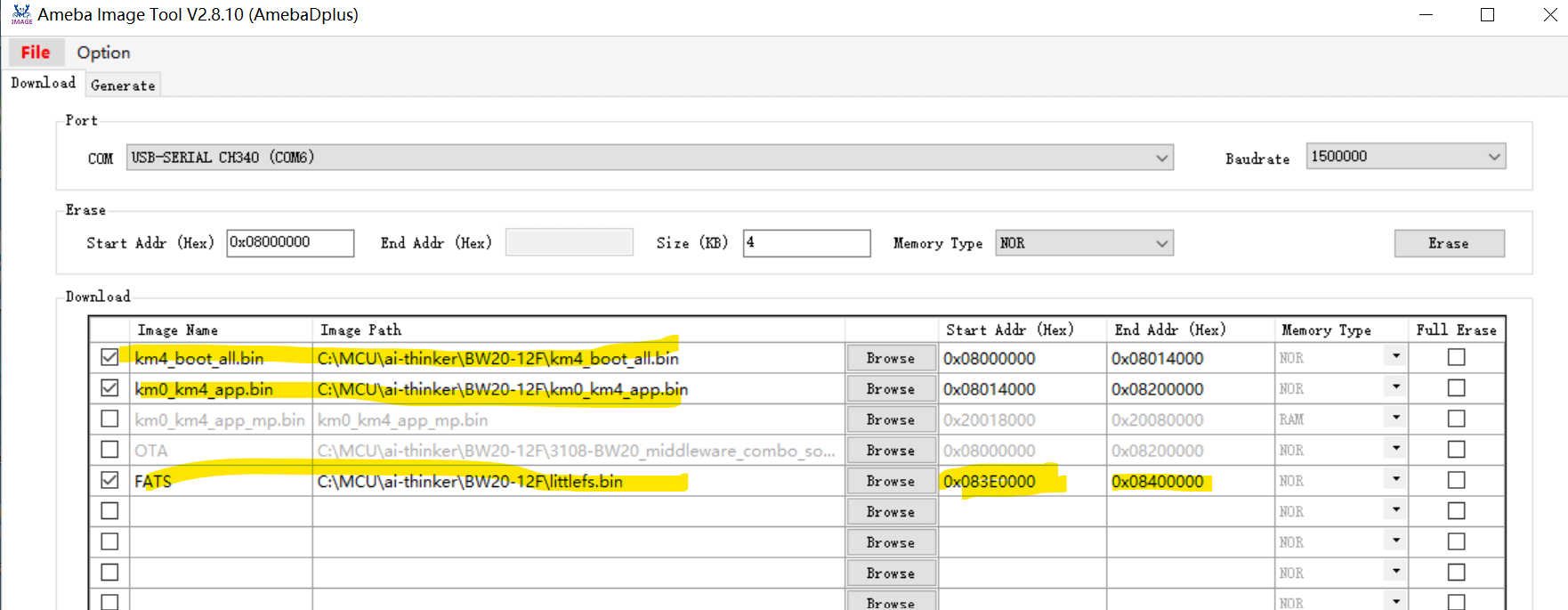Uncheck the km0_km4_app.bin image checkbox
The height and width of the screenshot is (610, 1568).
point(109,388)
